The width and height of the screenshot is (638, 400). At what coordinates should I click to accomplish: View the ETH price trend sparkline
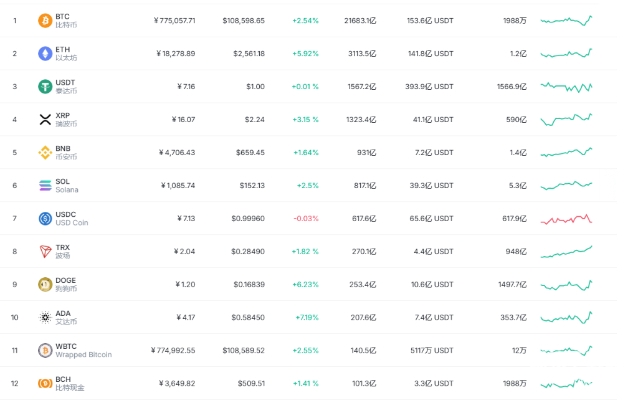(566, 53)
